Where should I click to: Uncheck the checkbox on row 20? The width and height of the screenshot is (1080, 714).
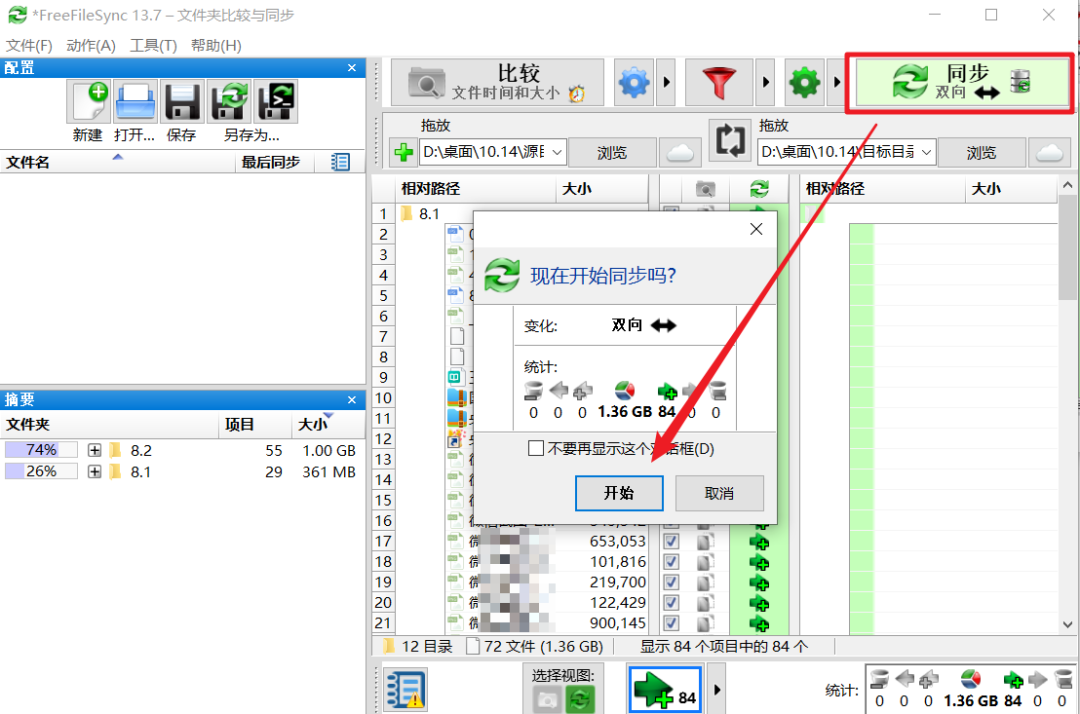tap(671, 602)
